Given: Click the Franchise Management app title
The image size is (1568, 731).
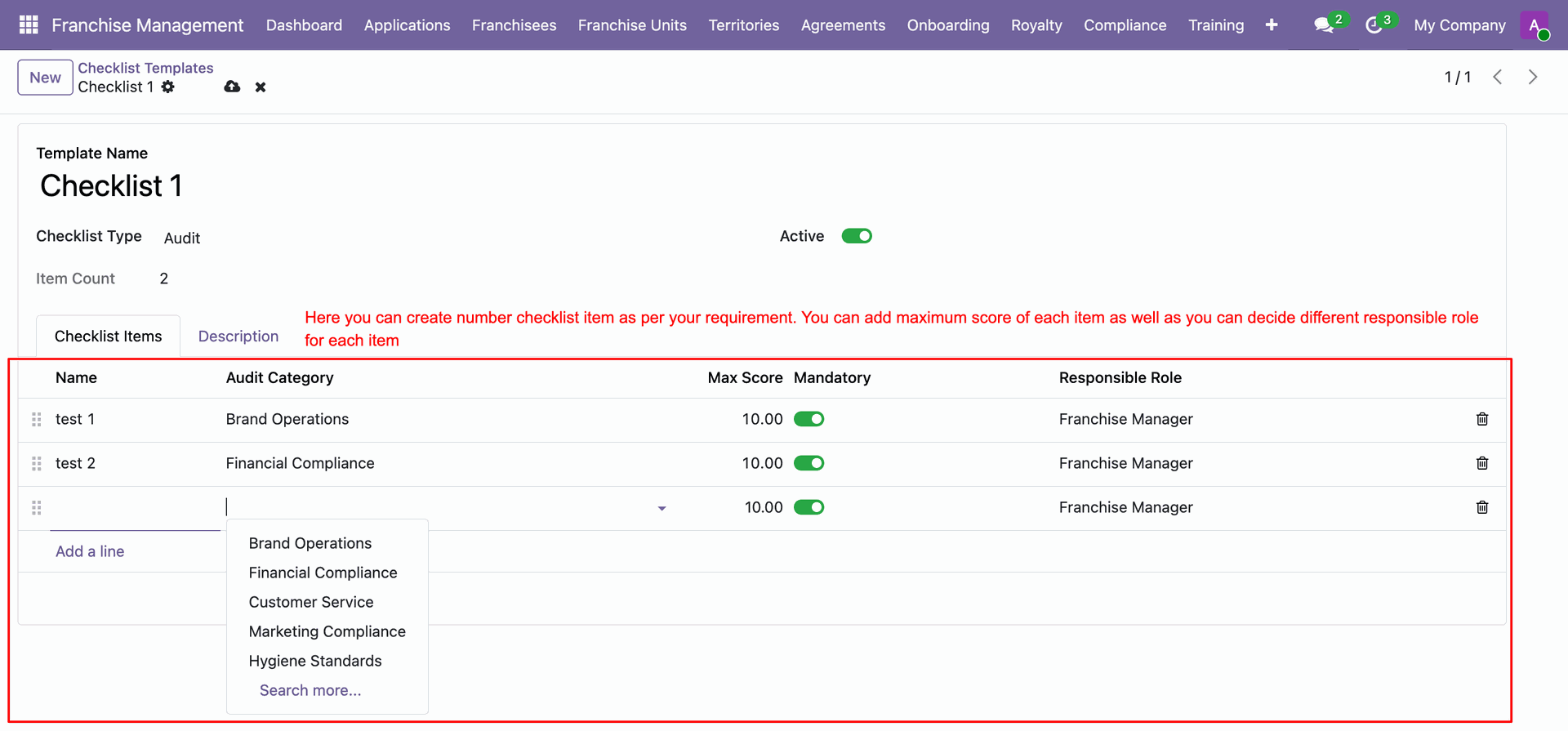Looking at the screenshot, I should tap(147, 25).
